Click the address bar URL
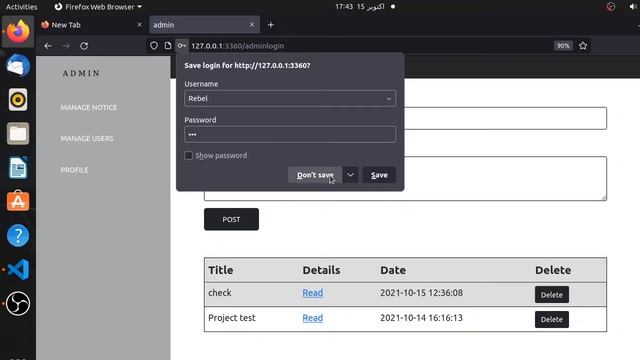 [x=238, y=46]
